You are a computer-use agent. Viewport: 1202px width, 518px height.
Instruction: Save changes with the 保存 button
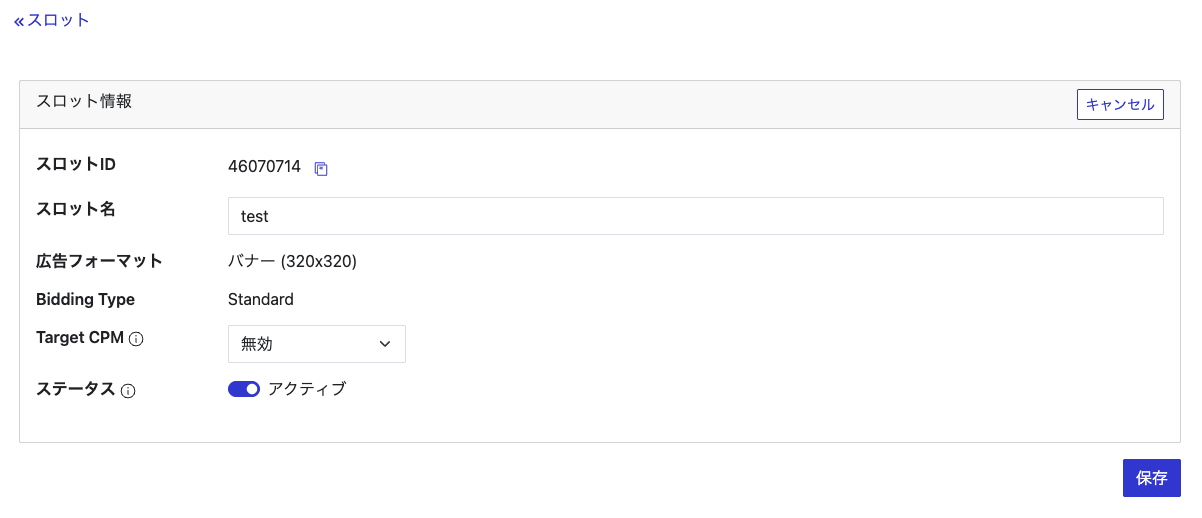[x=1151, y=478]
